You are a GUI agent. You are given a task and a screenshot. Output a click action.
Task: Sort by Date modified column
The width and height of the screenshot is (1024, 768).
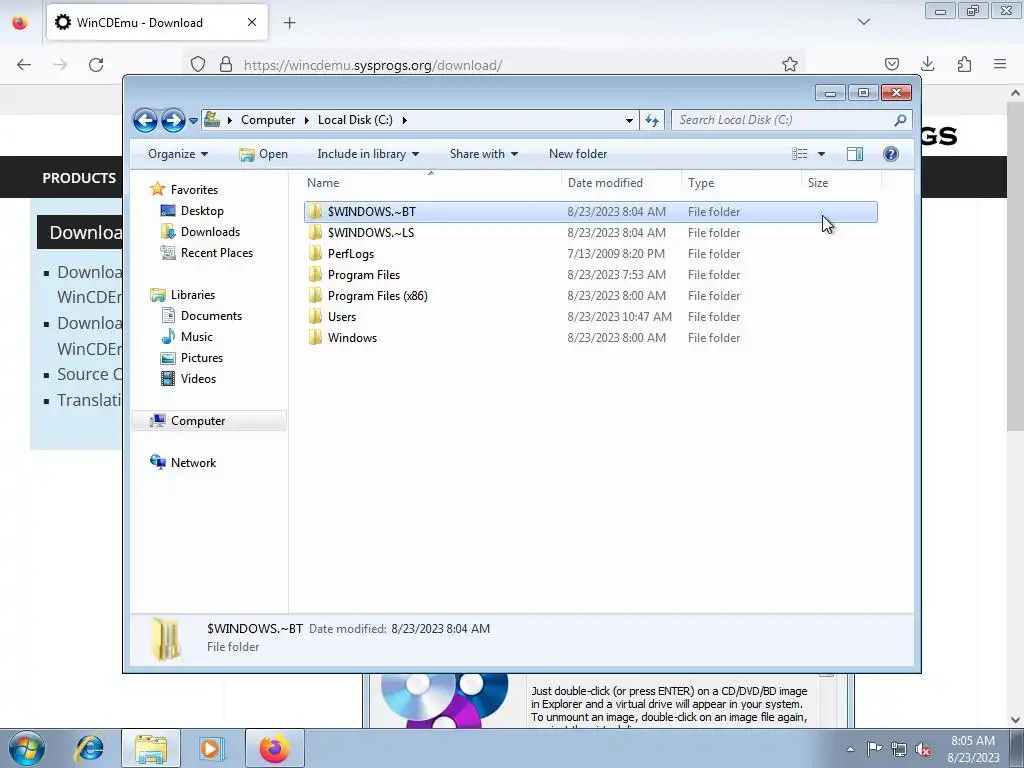pos(621,183)
